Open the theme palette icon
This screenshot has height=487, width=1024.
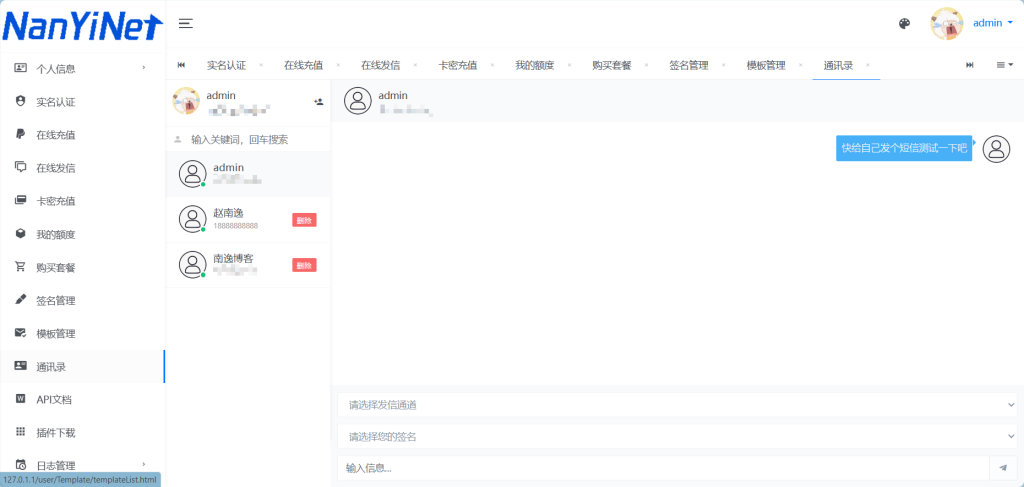tap(904, 24)
